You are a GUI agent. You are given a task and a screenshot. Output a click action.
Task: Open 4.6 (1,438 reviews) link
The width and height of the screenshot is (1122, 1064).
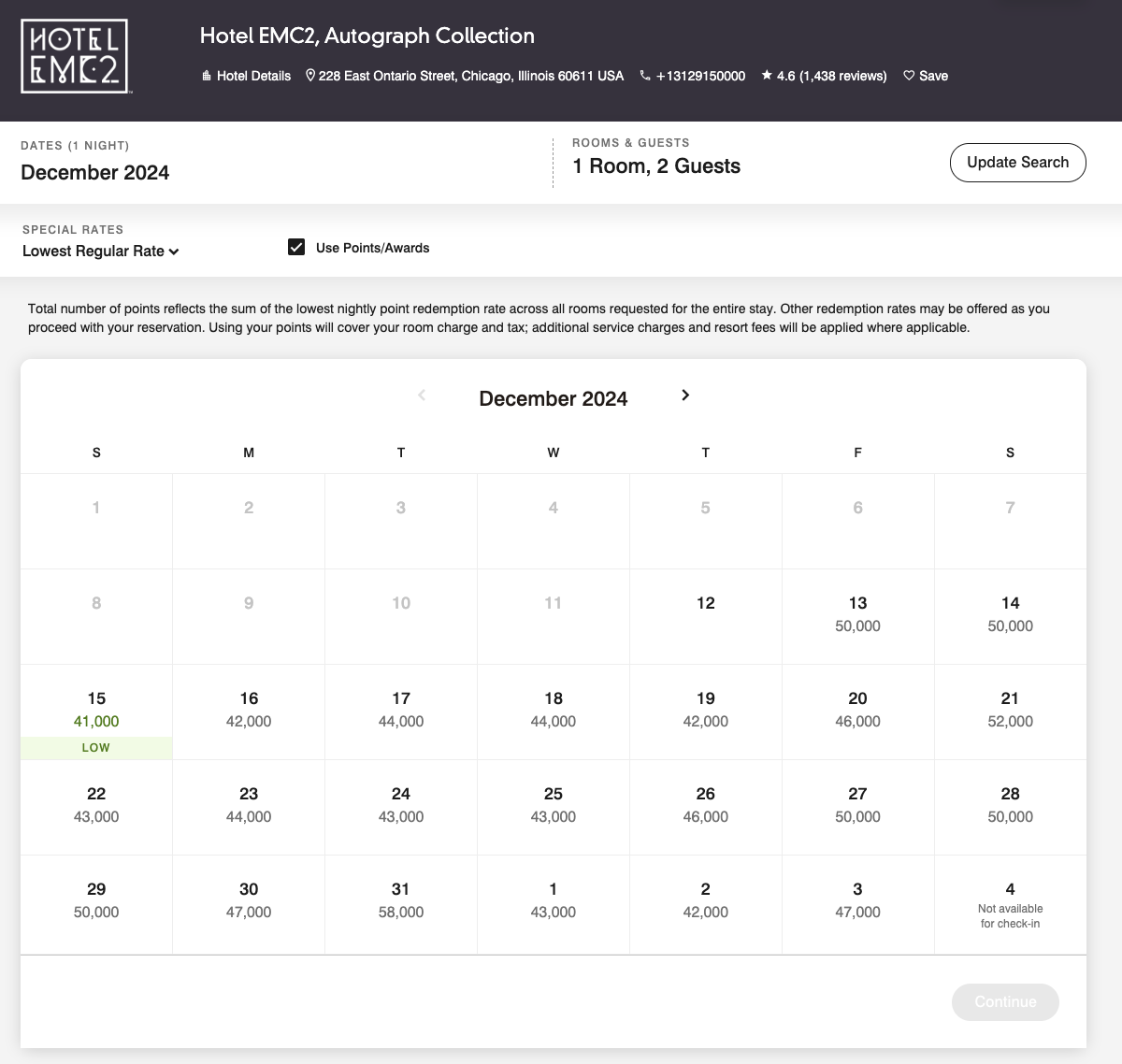click(x=832, y=76)
